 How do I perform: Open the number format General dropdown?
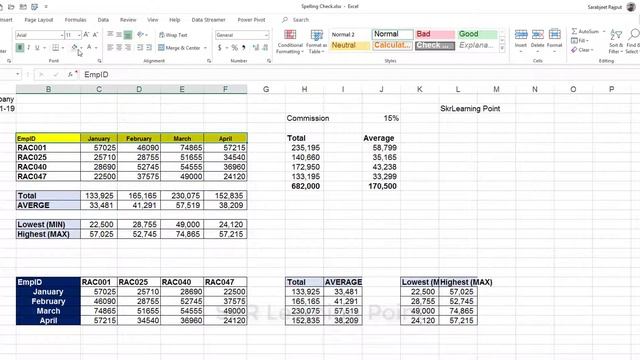coord(267,35)
